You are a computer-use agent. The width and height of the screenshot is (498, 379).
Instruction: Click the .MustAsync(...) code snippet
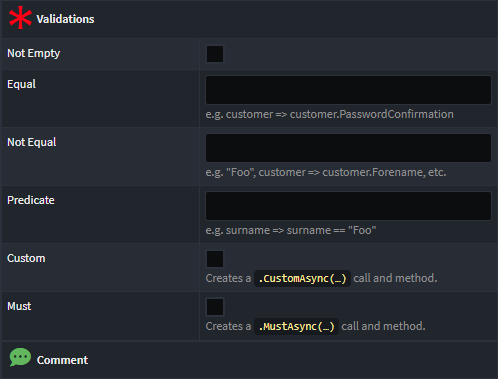point(296,326)
